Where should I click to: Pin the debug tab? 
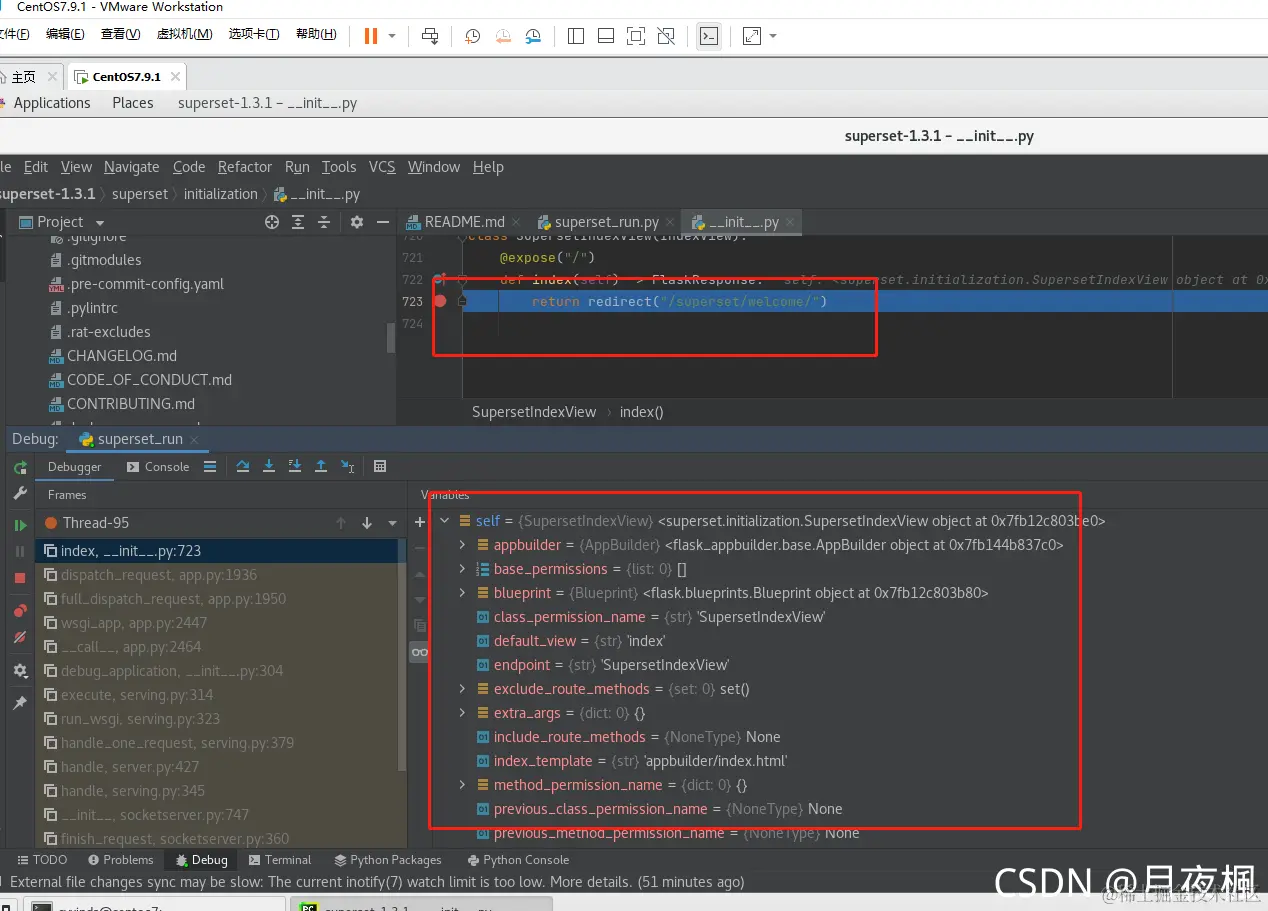click(20, 703)
